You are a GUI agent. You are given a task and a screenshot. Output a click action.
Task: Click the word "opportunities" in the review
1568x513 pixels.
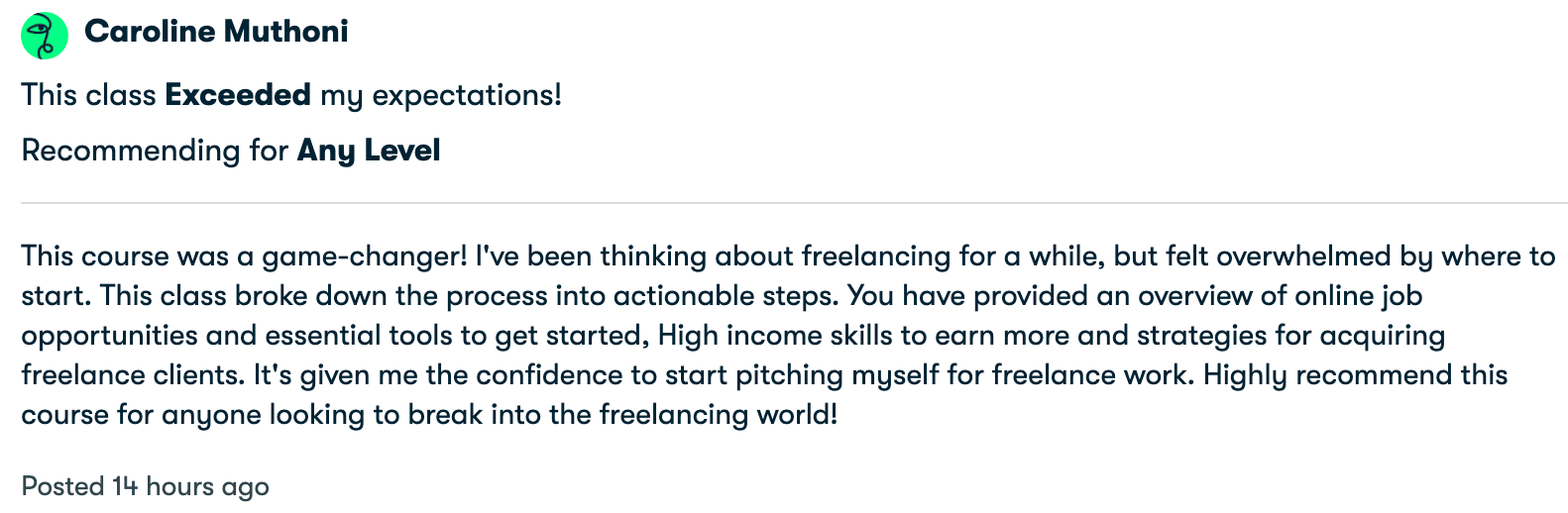[x=109, y=336]
